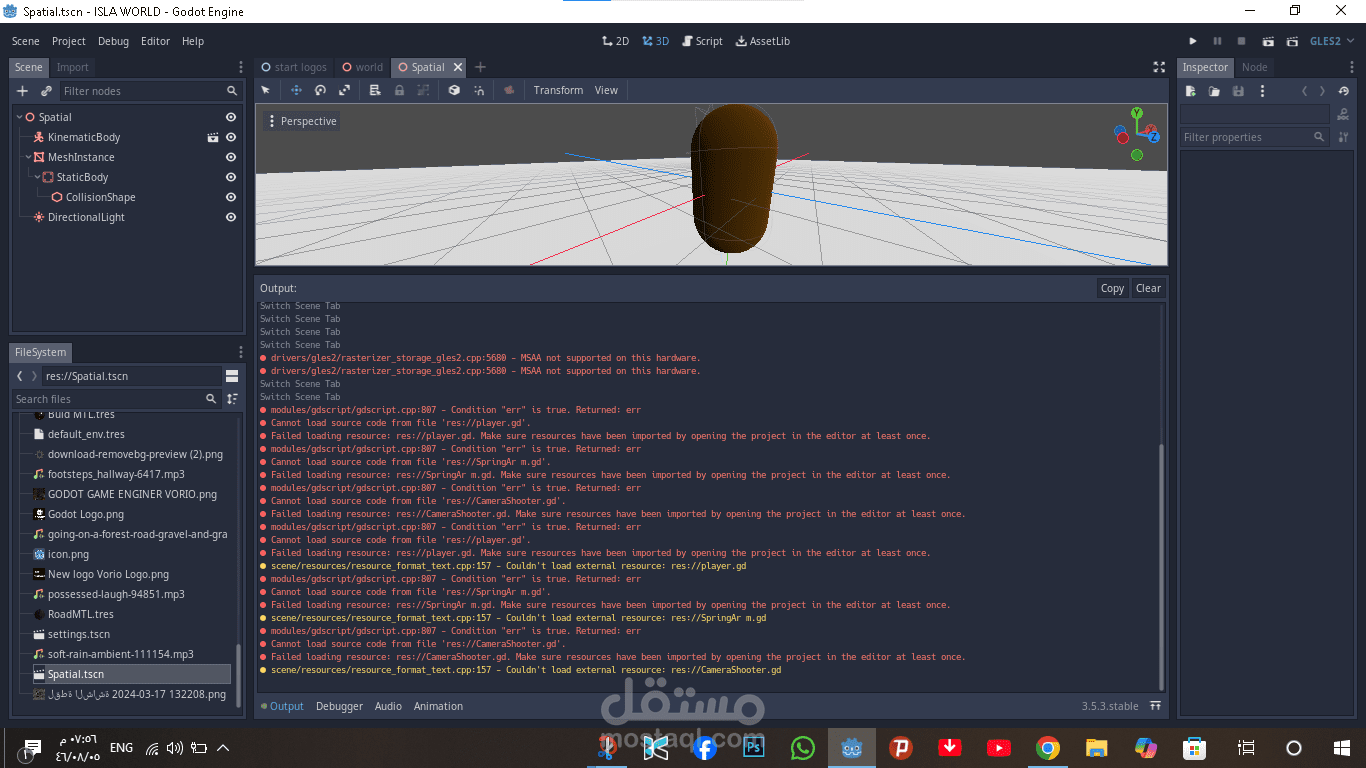This screenshot has height=768, width=1366.
Task: Stop the running scene
Action: (x=1242, y=41)
